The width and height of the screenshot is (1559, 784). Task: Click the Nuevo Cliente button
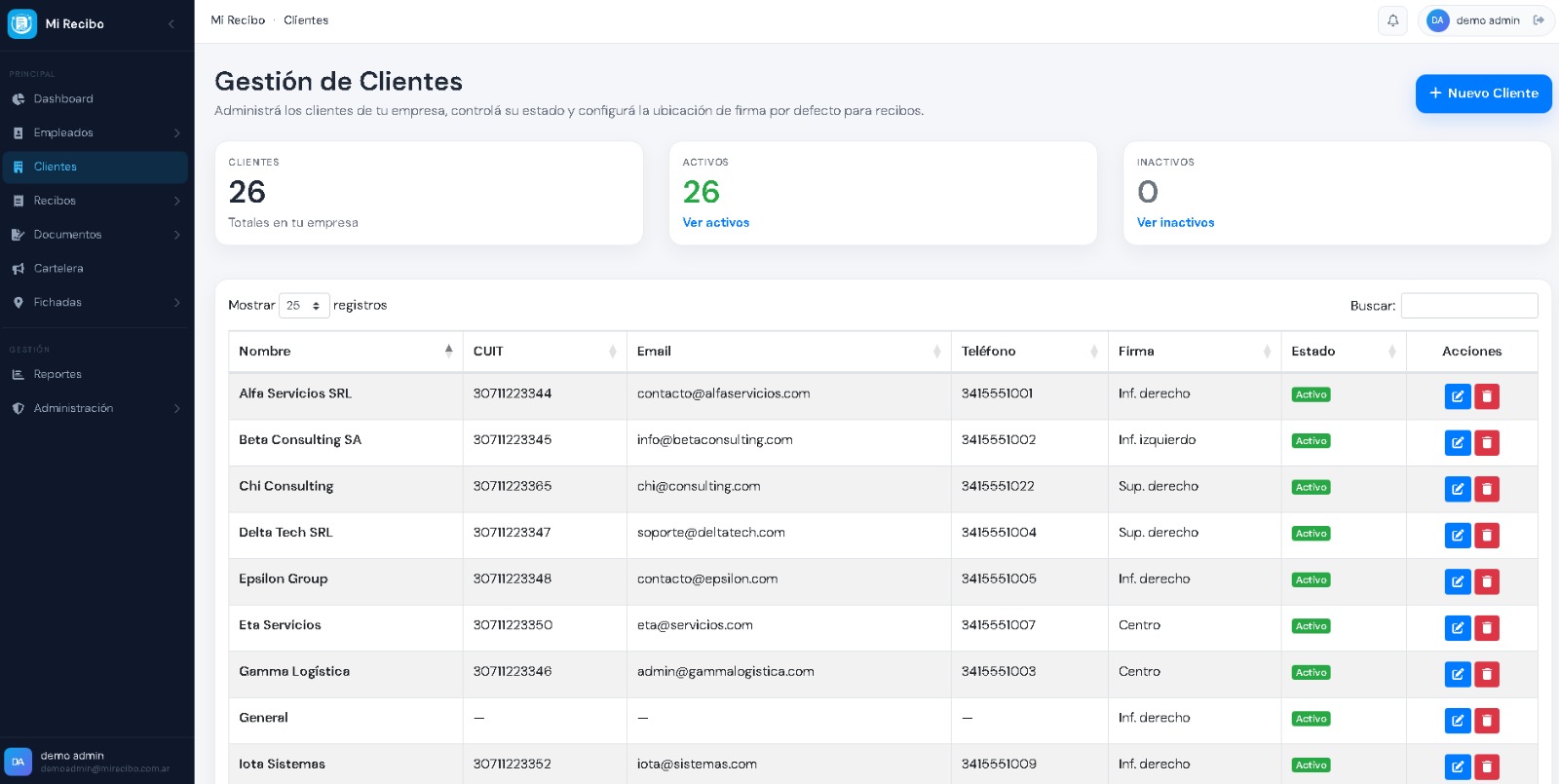coord(1483,93)
